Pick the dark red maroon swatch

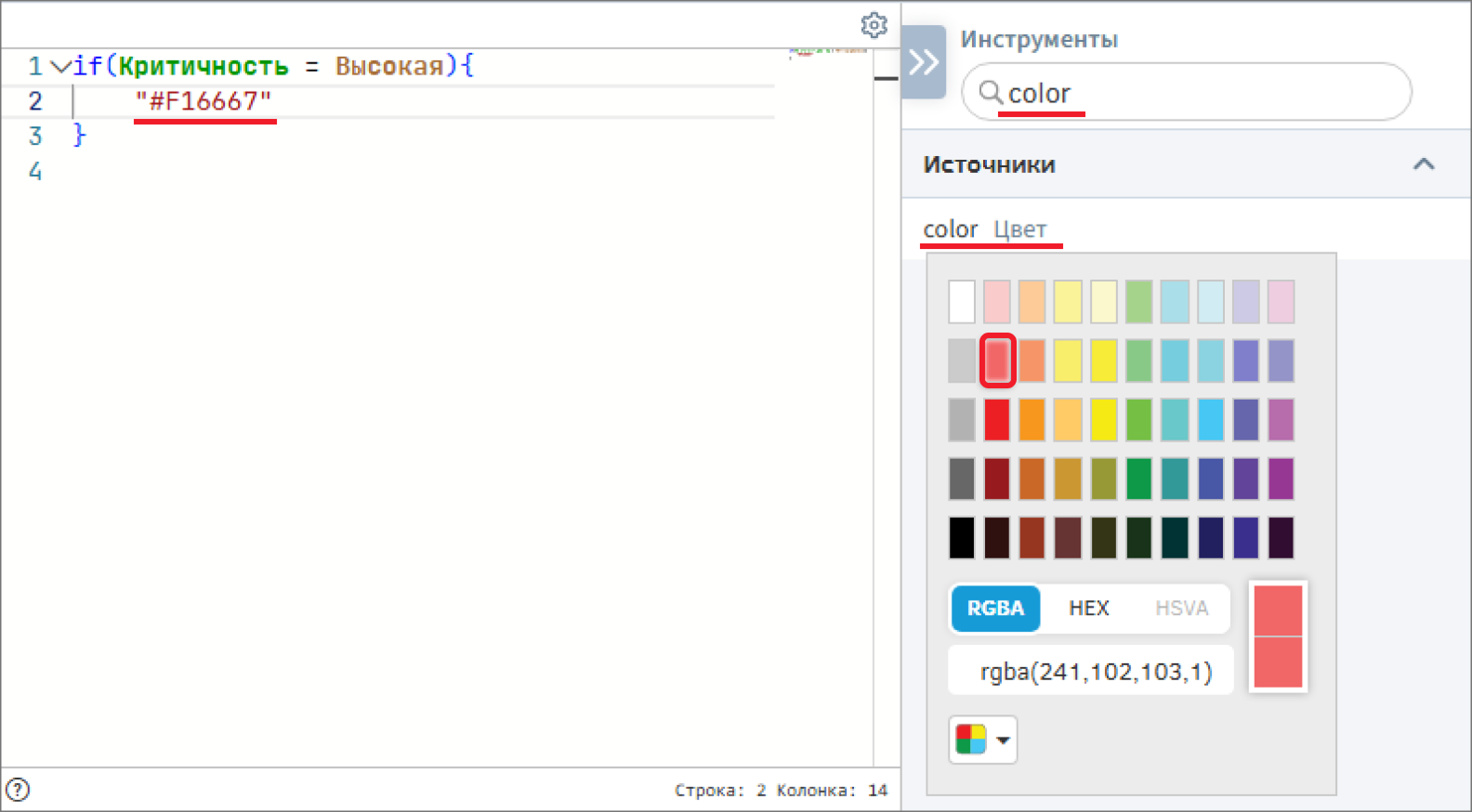point(997,479)
